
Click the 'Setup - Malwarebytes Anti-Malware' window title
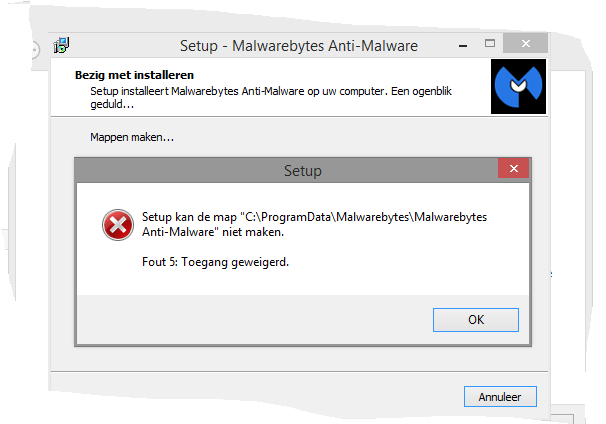pos(299,46)
